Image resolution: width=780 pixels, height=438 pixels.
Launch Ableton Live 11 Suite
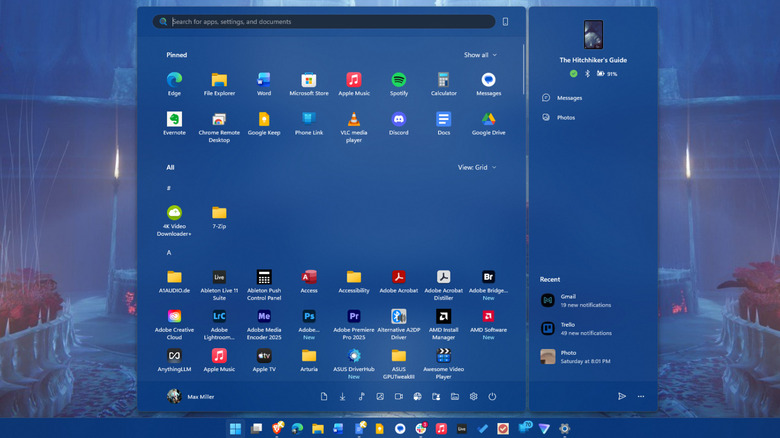click(x=219, y=285)
